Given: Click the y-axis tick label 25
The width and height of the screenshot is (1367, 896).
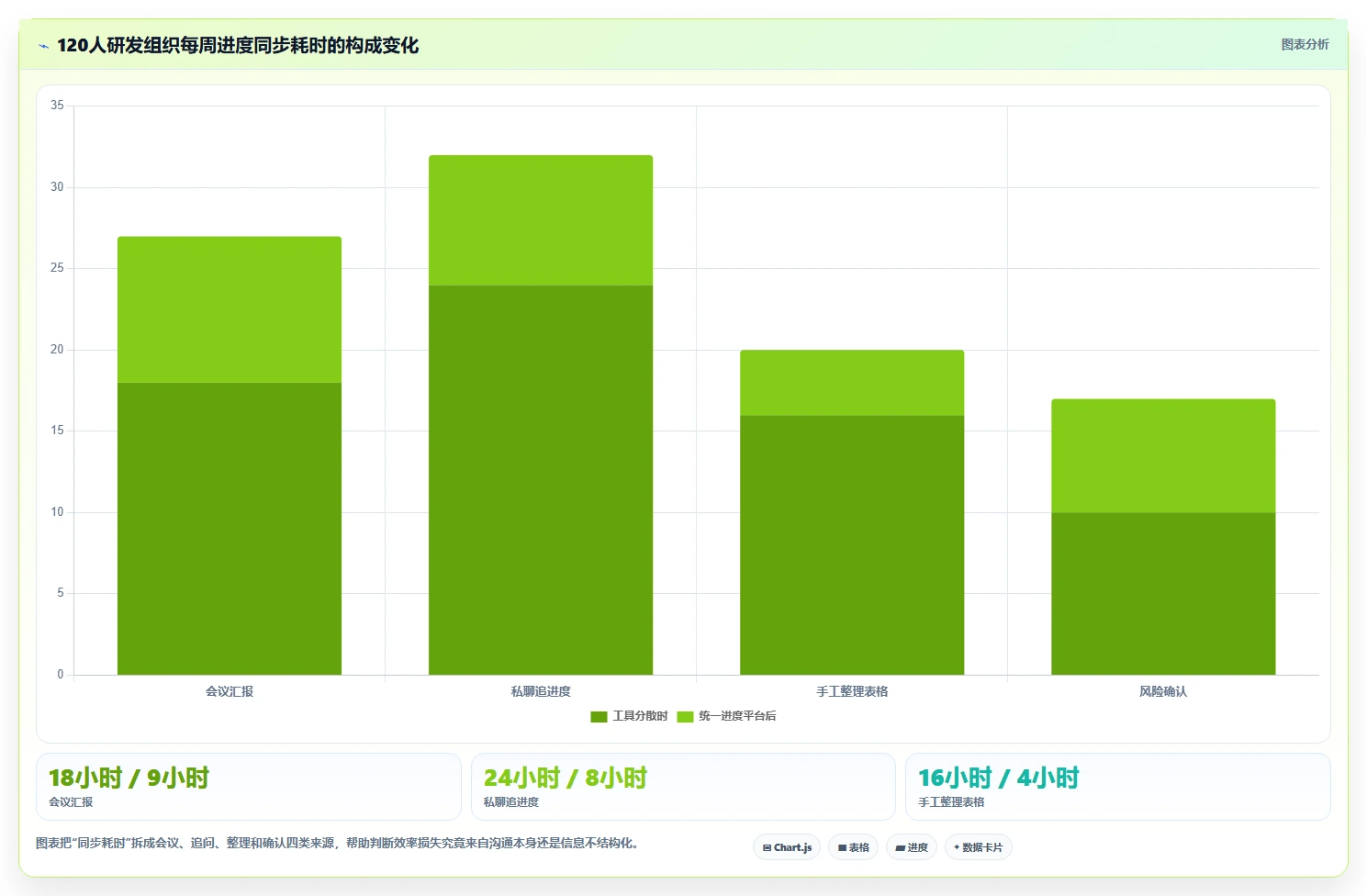Looking at the screenshot, I should click(57, 268).
